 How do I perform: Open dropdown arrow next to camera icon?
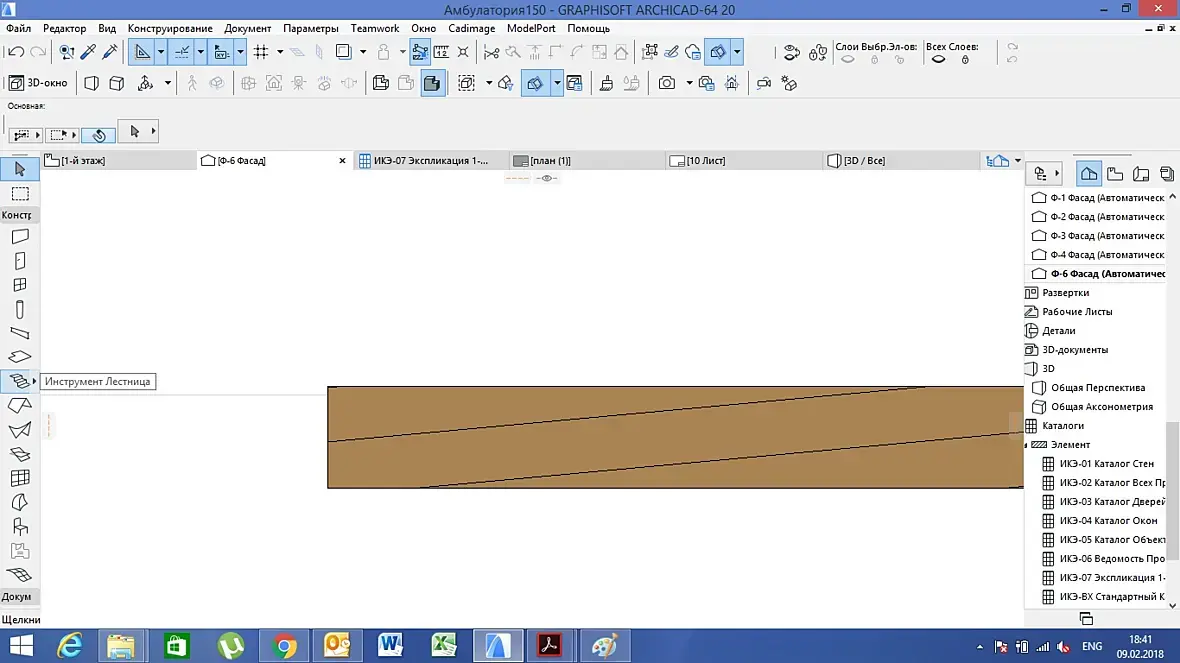point(689,84)
